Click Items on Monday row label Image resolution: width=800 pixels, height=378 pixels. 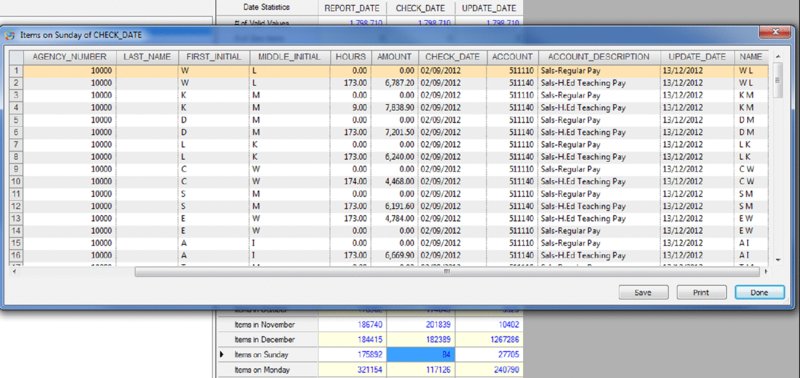(268, 369)
